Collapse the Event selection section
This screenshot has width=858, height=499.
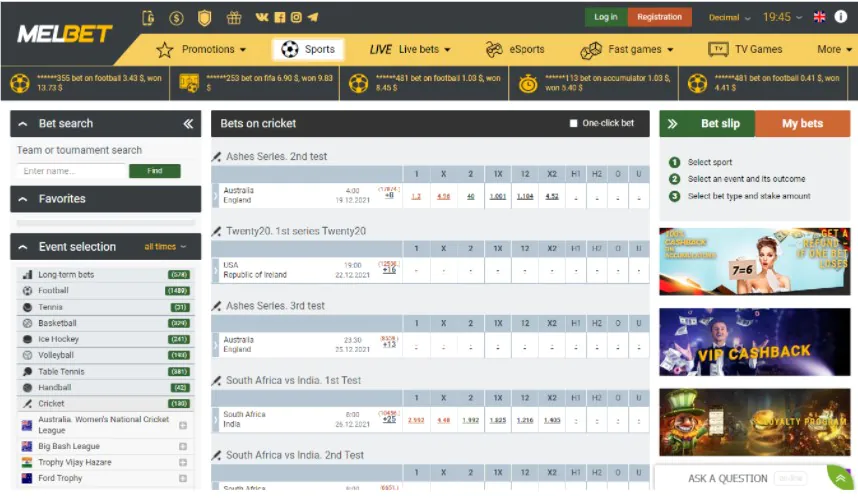[x=23, y=247]
